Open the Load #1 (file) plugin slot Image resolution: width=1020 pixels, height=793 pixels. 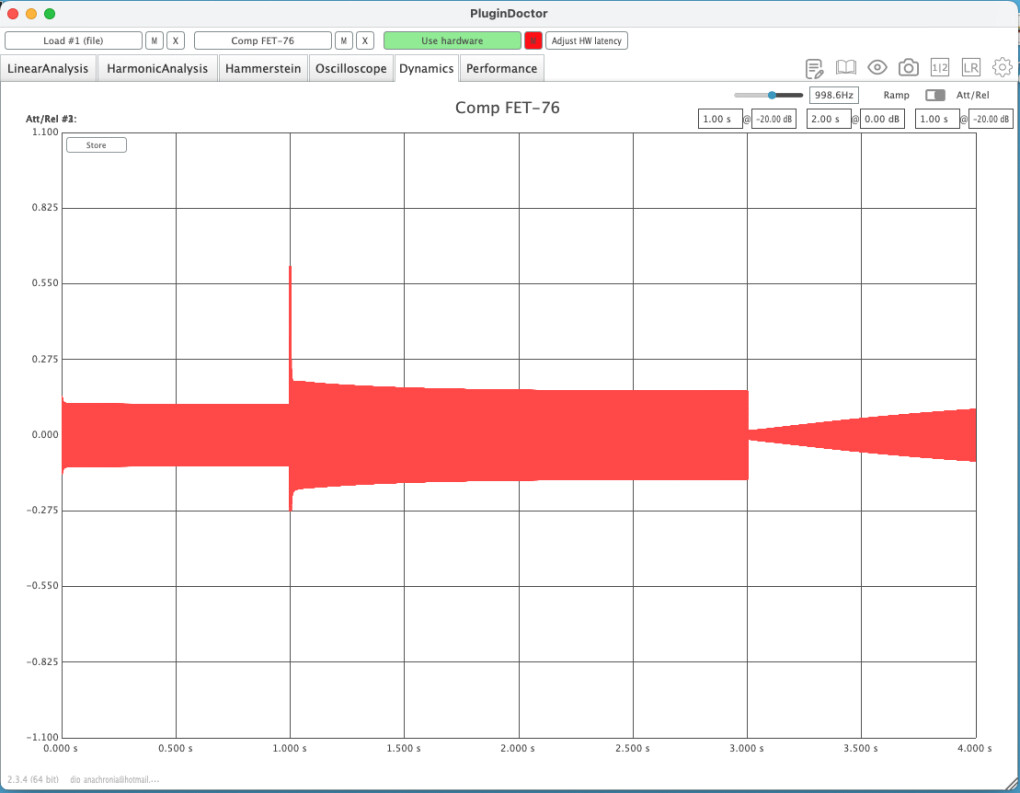coord(74,40)
